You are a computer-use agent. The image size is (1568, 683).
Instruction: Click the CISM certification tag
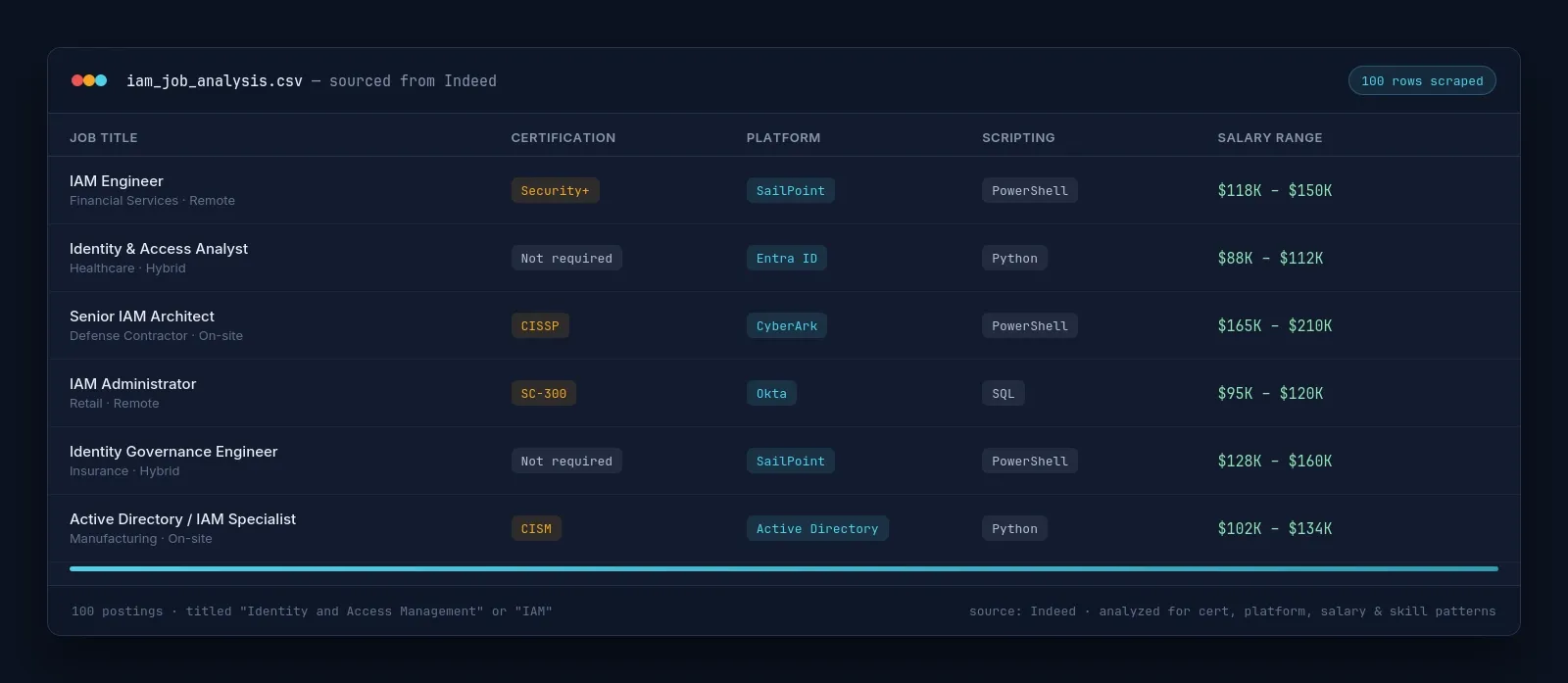(x=536, y=529)
